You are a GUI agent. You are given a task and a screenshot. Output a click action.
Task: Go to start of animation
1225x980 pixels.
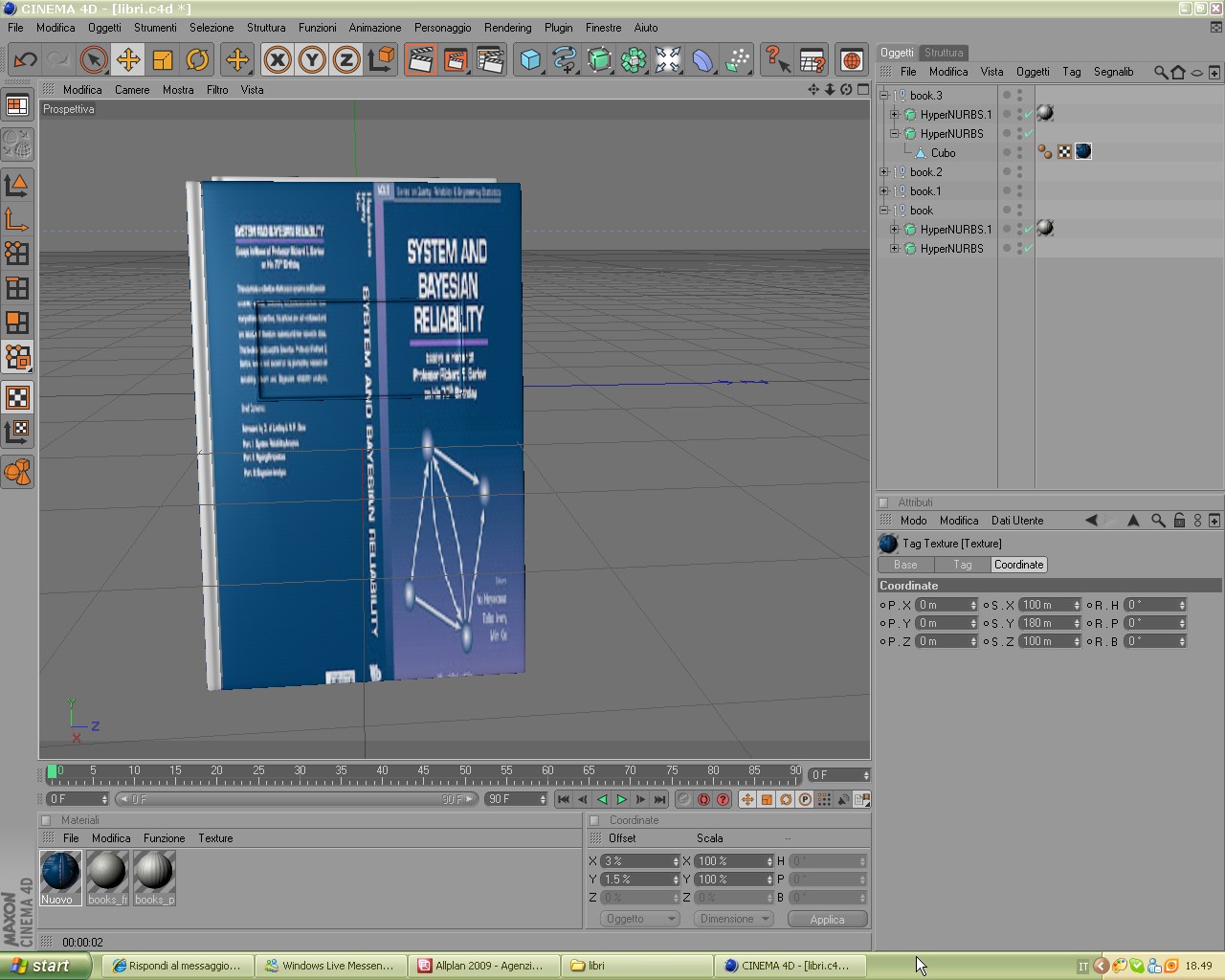(564, 799)
